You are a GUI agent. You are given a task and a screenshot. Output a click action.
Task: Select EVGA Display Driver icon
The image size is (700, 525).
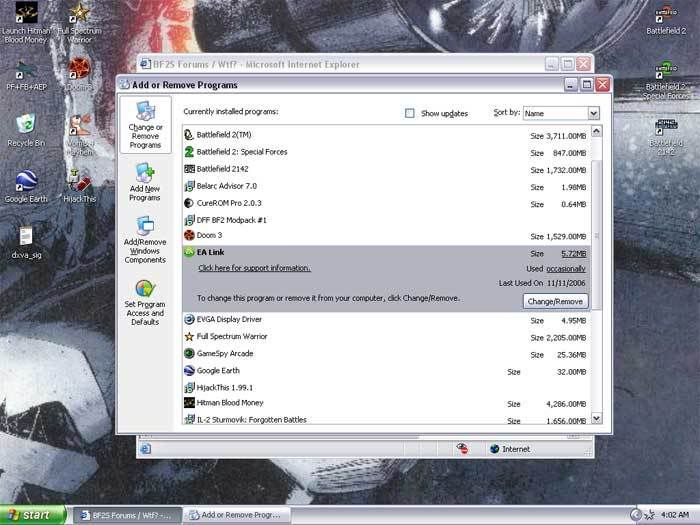[x=189, y=319]
